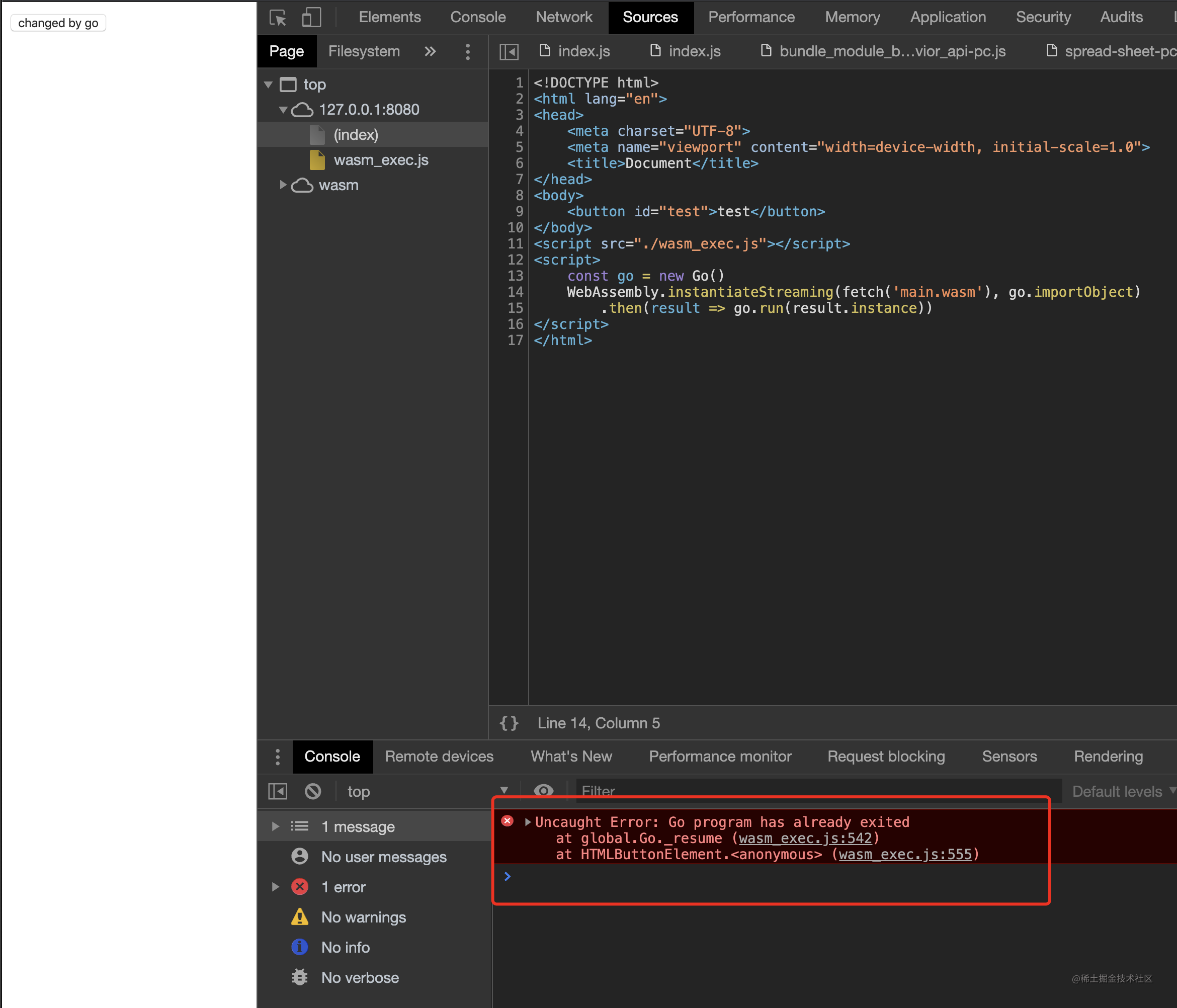Click the Filesystem panel tab
1177x1008 pixels.
click(364, 52)
